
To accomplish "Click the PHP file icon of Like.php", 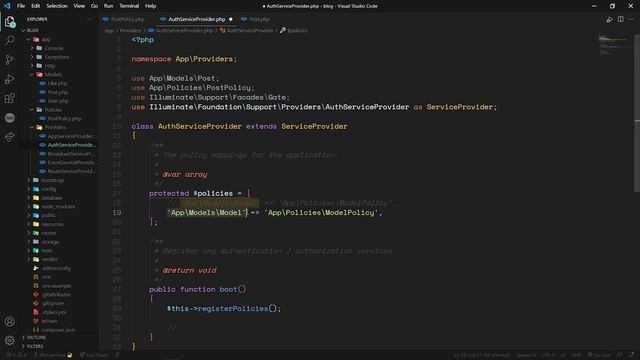I will tap(42, 83).
